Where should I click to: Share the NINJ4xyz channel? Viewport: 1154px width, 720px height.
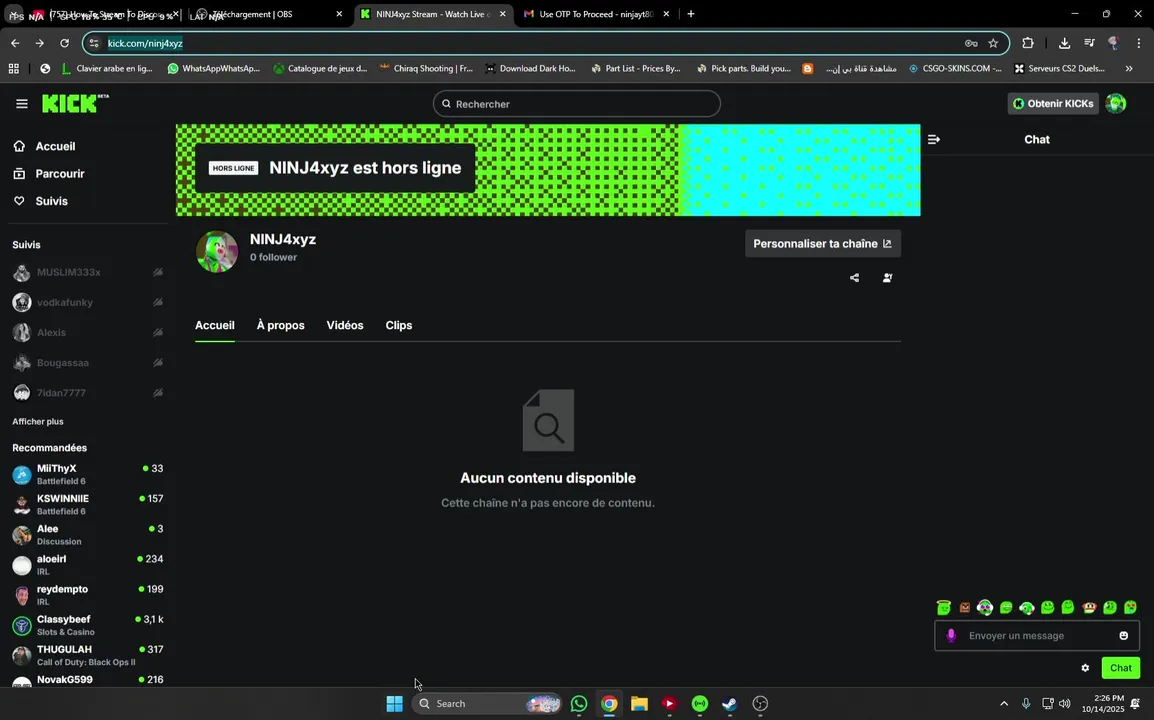coord(854,278)
